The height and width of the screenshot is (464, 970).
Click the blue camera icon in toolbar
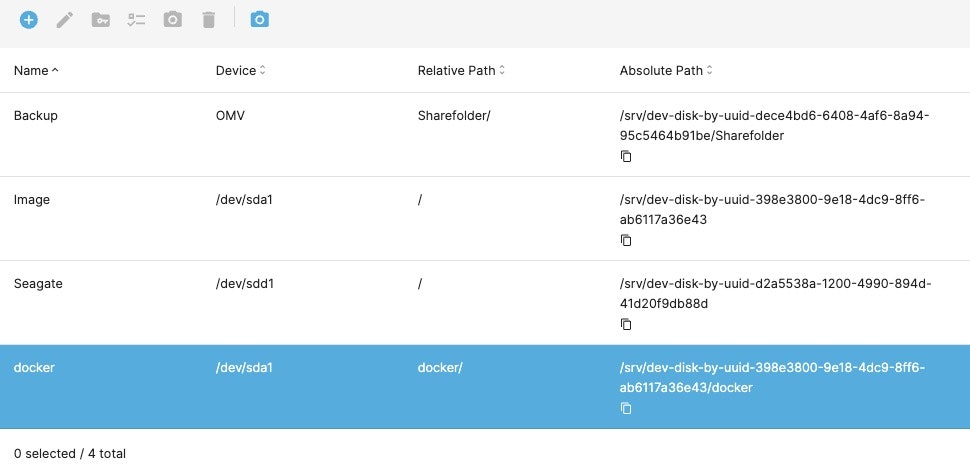(260, 19)
